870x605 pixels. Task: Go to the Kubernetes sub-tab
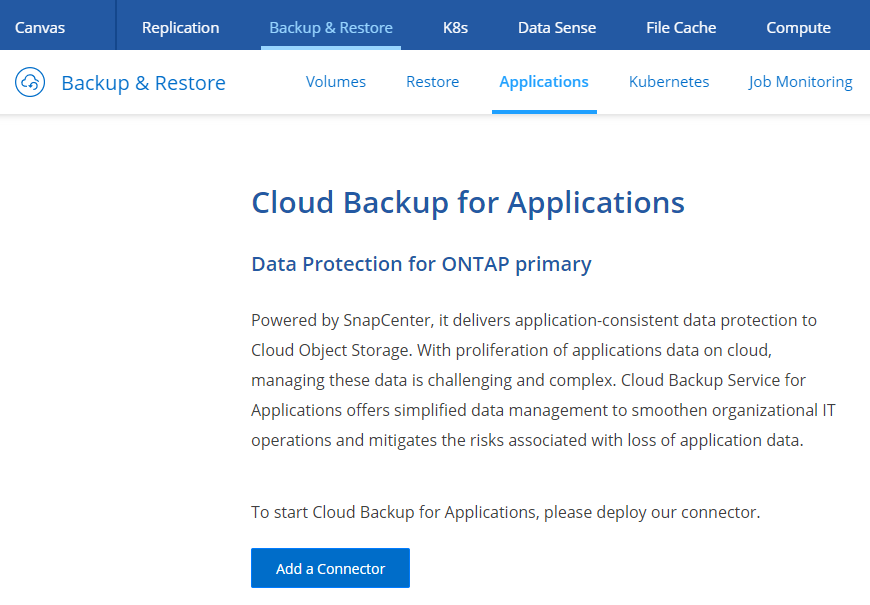click(x=668, y=81)
